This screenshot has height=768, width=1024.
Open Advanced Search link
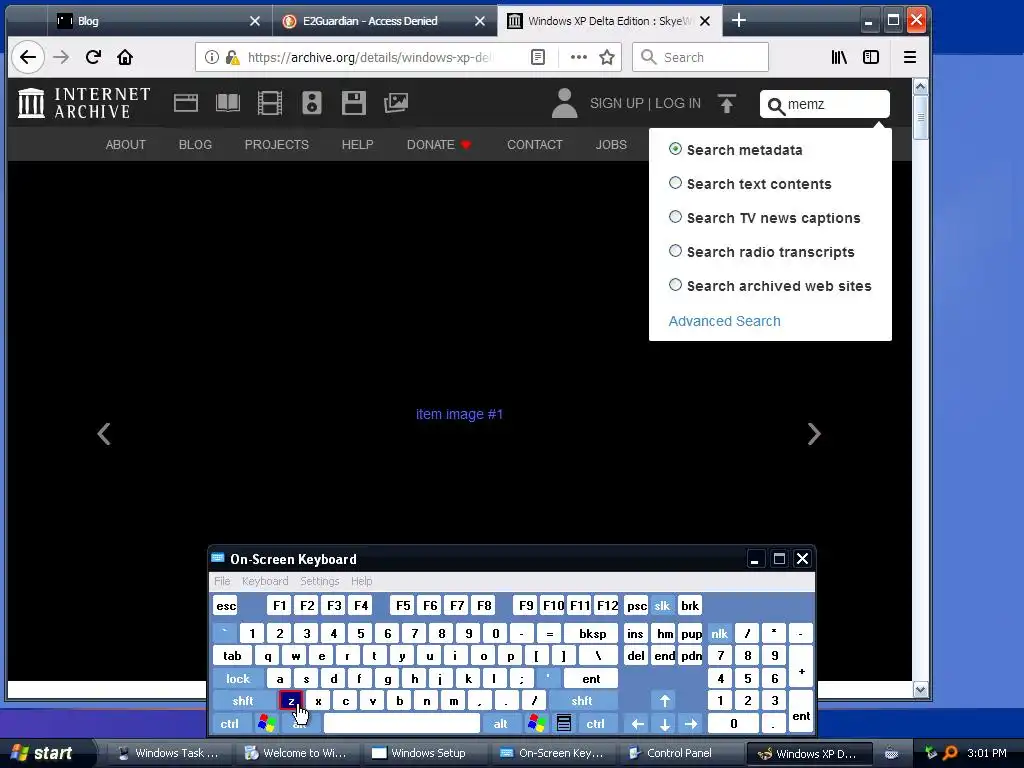tap(724, 321)
